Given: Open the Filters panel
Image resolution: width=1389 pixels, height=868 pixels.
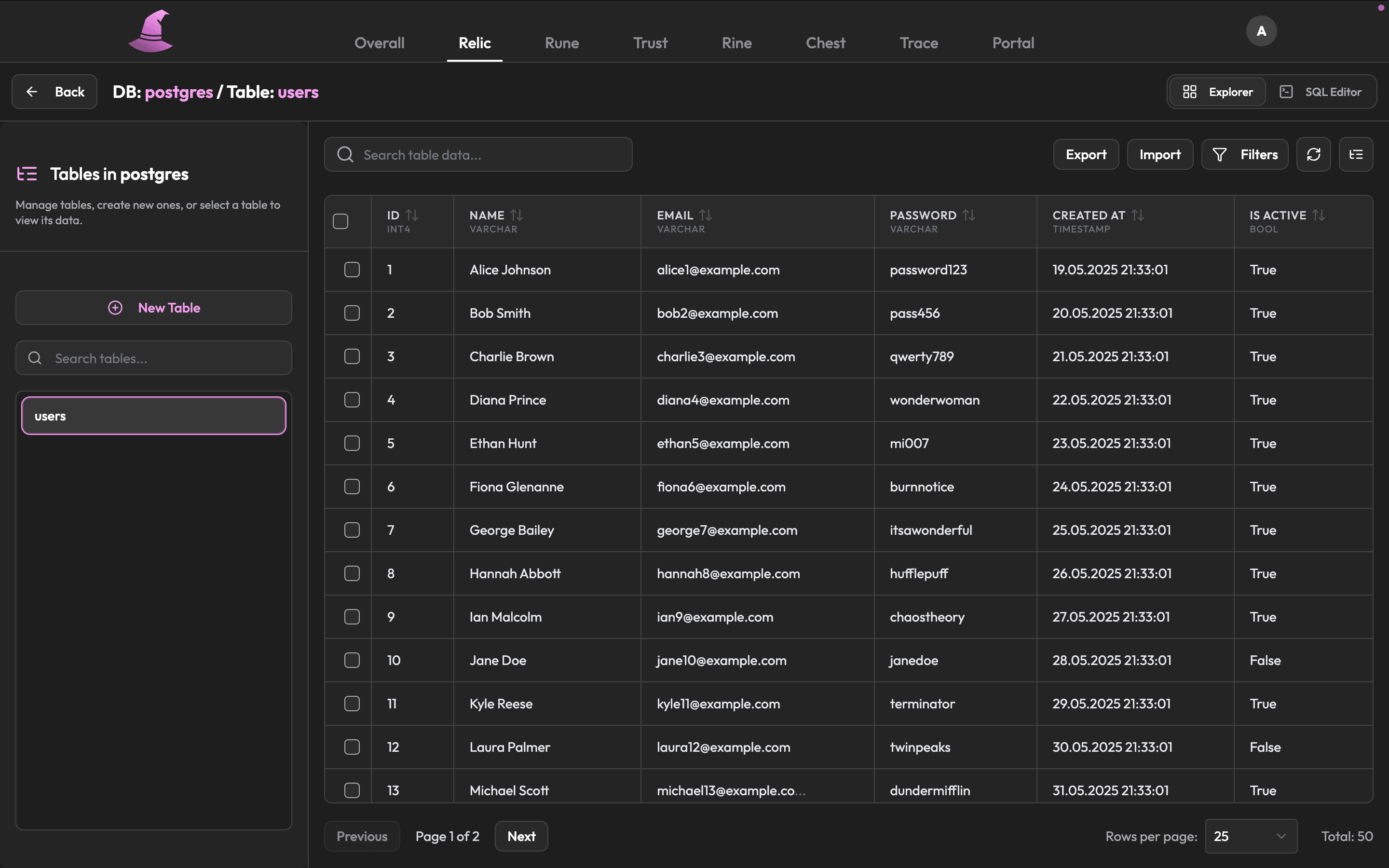Looking at the screenshot, I should pos(1244,154).
